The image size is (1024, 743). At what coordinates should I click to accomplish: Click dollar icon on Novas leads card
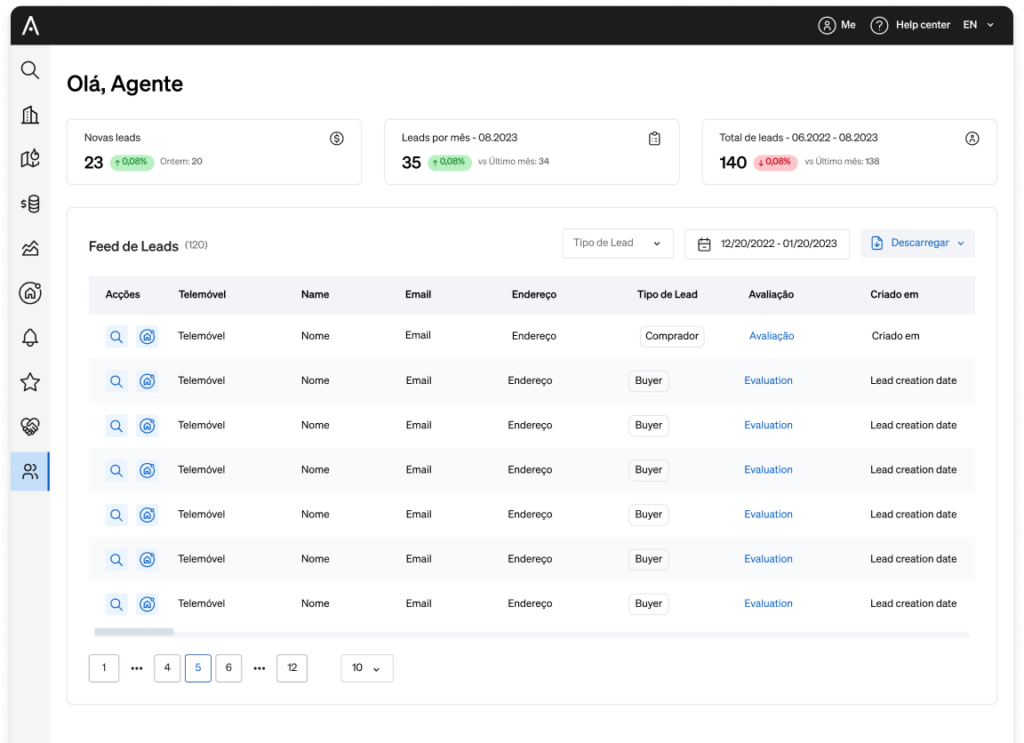336,138
